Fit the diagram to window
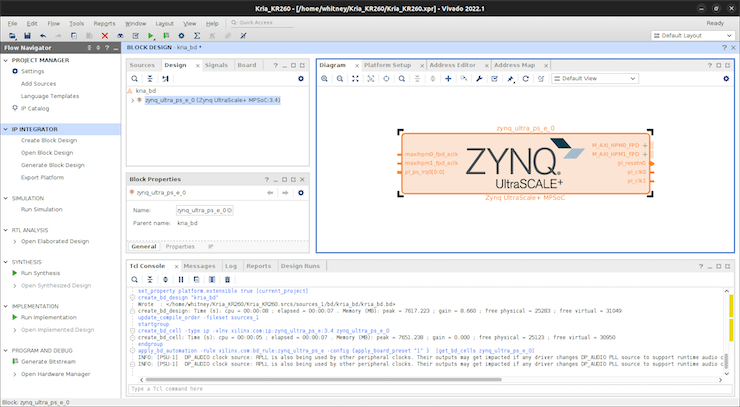740x407 pixels. point(355,79)
